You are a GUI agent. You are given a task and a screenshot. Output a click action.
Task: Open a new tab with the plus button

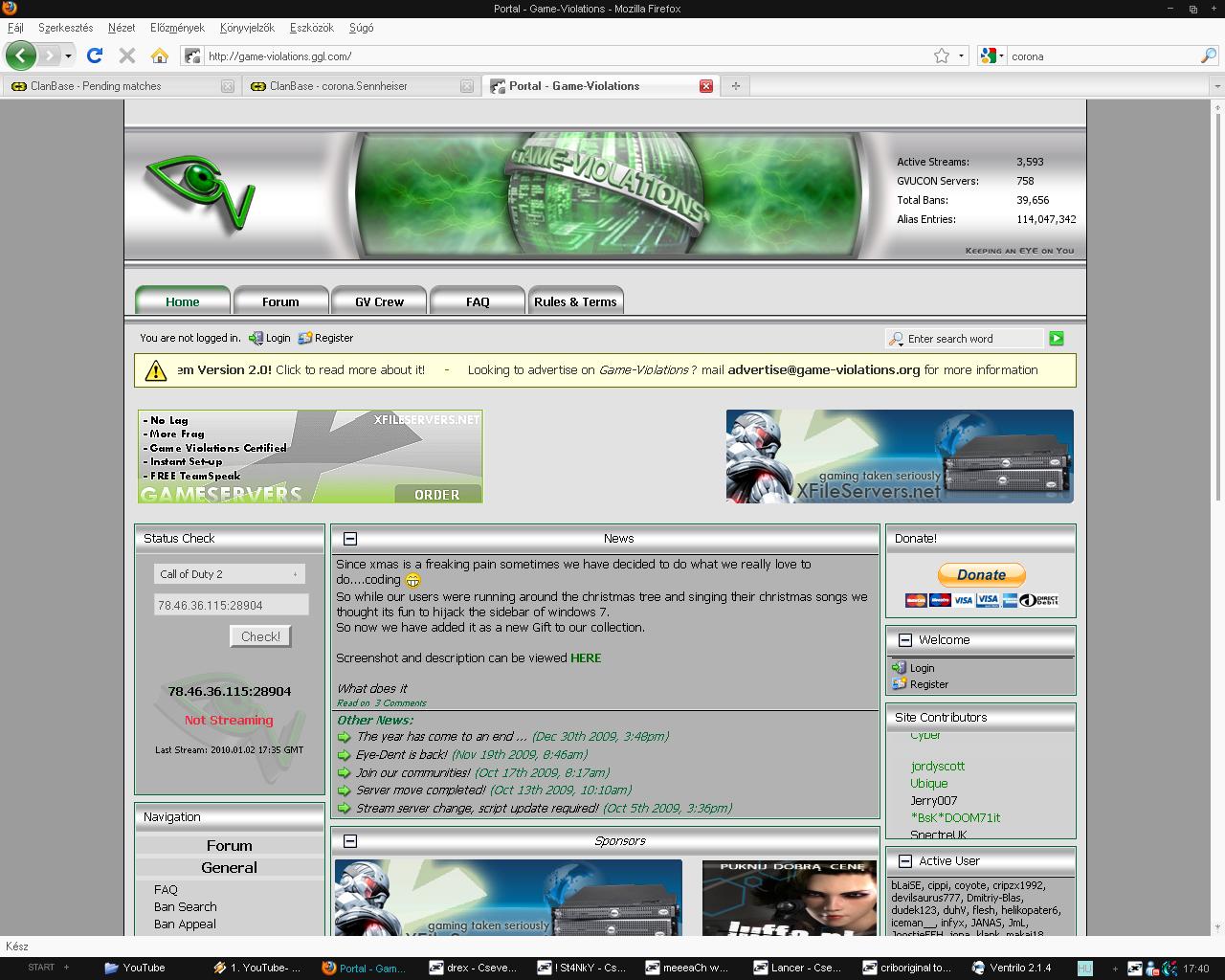[x=735, y=86]
